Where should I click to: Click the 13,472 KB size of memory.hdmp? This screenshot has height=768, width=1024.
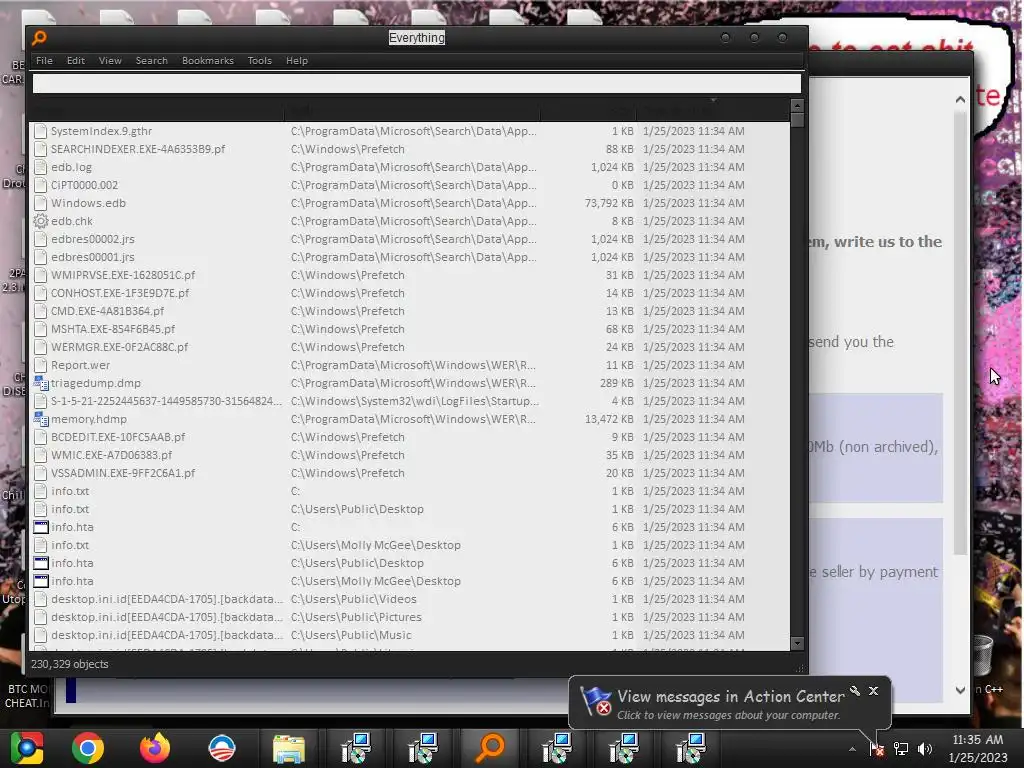(x=609, y=419)
